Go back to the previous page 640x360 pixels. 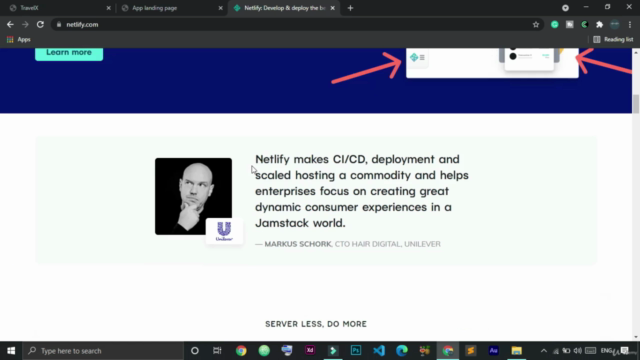pyautogui.click(x=10, y=24)
